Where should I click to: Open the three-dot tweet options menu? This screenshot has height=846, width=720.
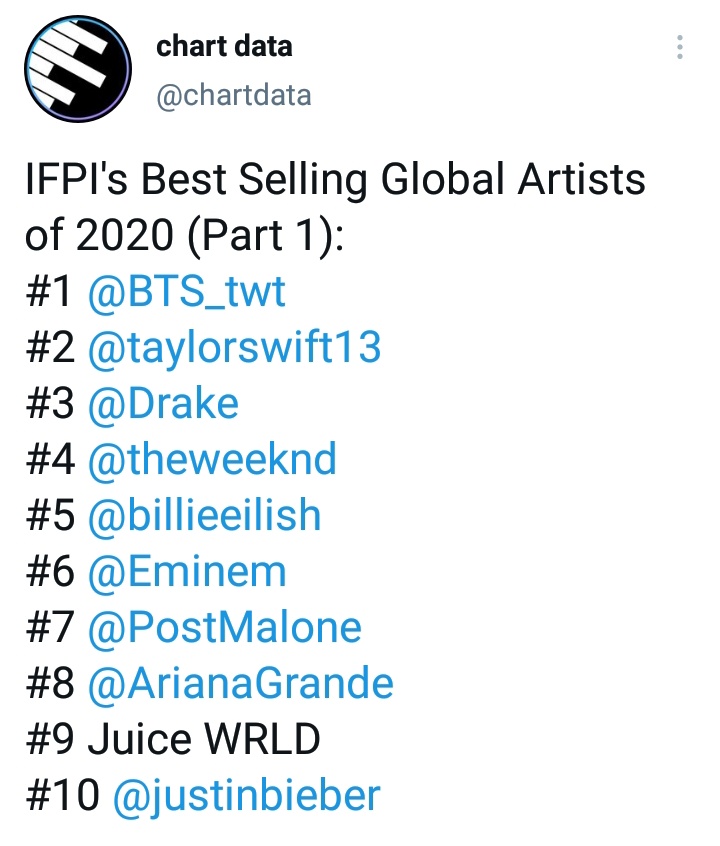point(680,47)
